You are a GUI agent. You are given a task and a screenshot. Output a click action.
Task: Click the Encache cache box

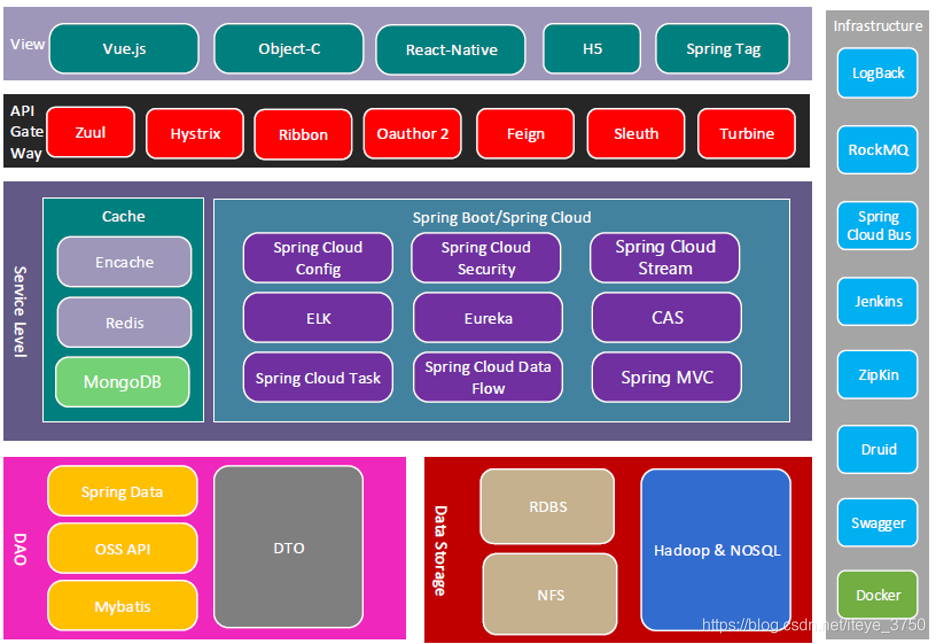[x=124, y=262]
